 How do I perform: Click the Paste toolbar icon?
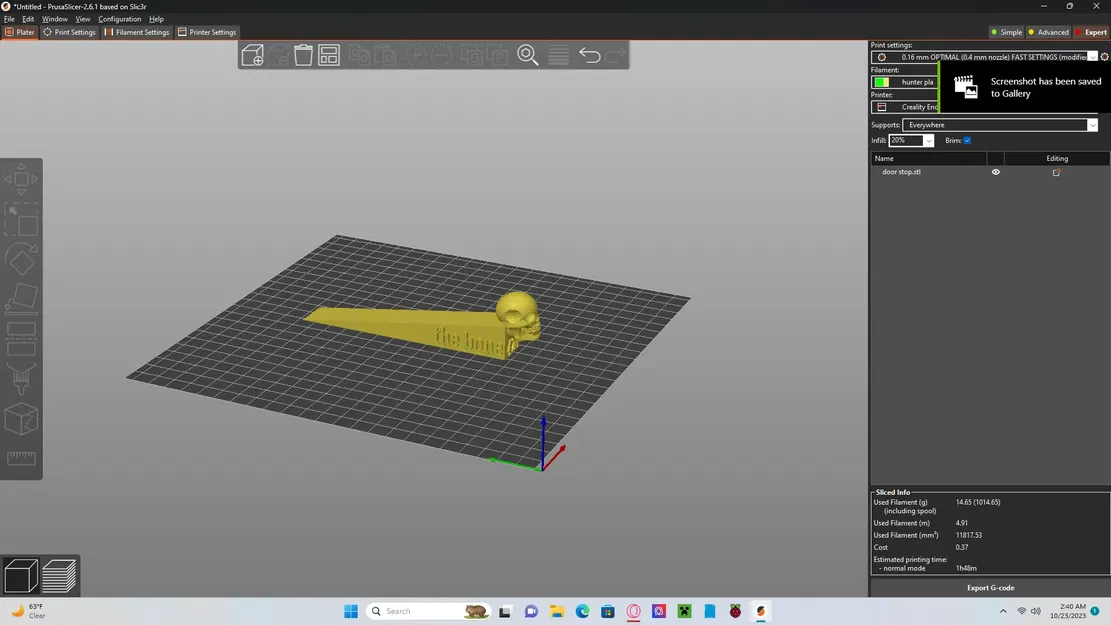385,55
